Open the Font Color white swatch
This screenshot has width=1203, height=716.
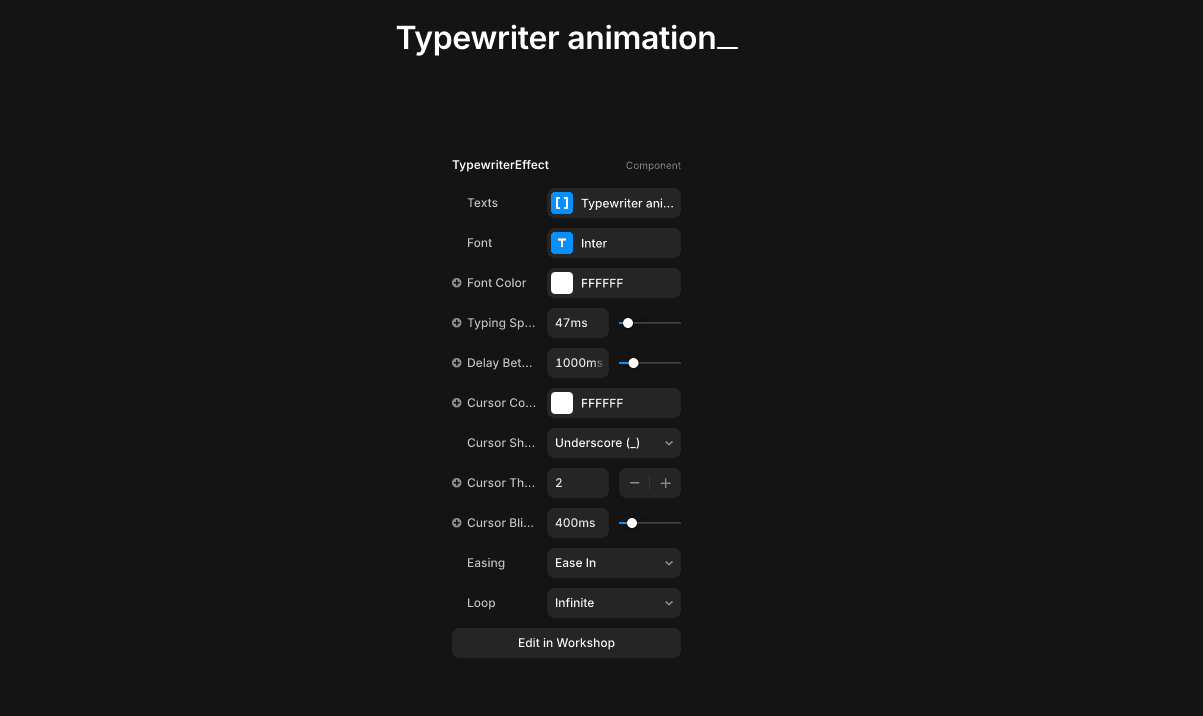[x=562, y=283]
